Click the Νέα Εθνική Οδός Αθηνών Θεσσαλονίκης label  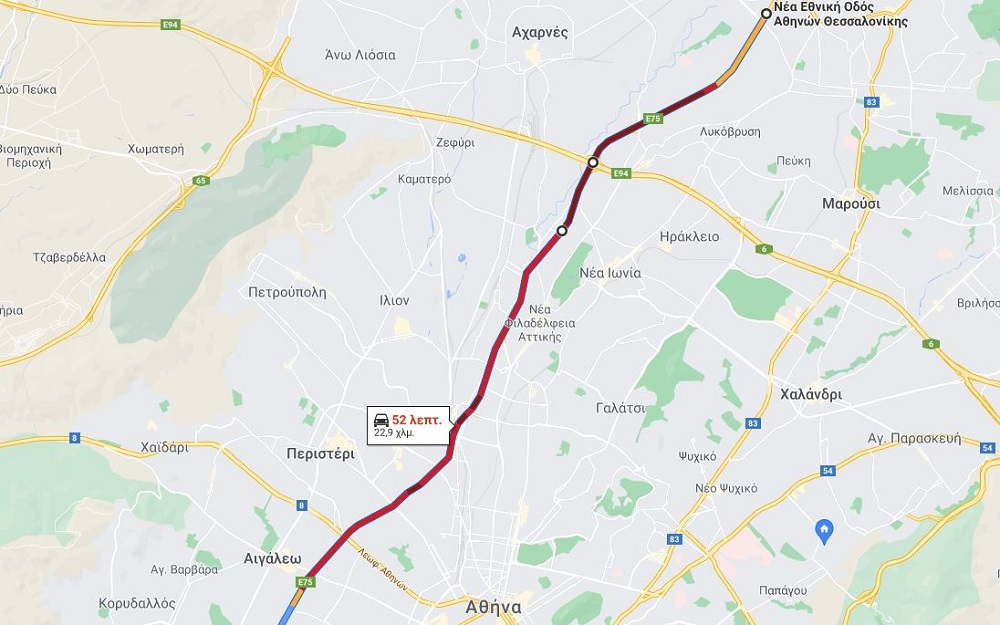[840, 14]
